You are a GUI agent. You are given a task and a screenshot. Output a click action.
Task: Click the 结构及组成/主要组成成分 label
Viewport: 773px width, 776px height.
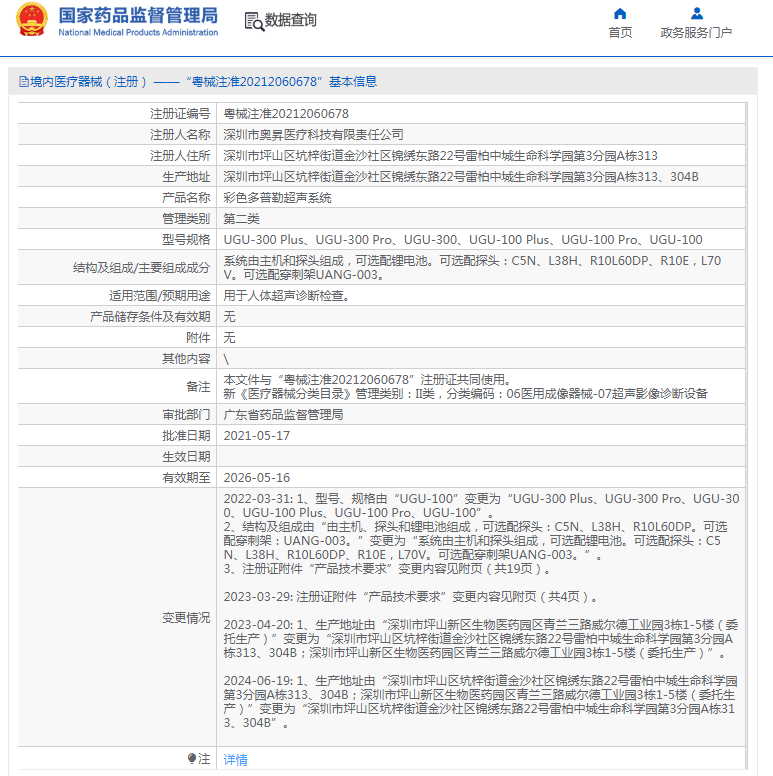pos(142,268)
